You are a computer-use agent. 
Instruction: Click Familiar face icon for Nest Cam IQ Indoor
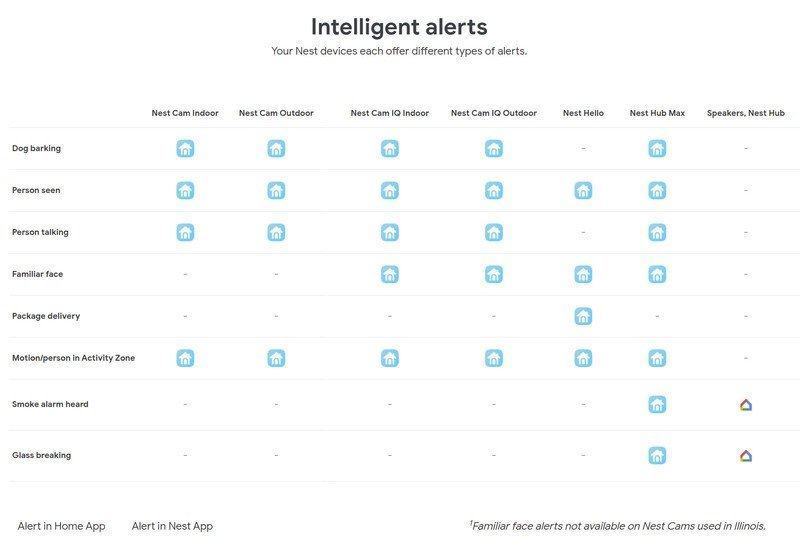pos(390,274)
